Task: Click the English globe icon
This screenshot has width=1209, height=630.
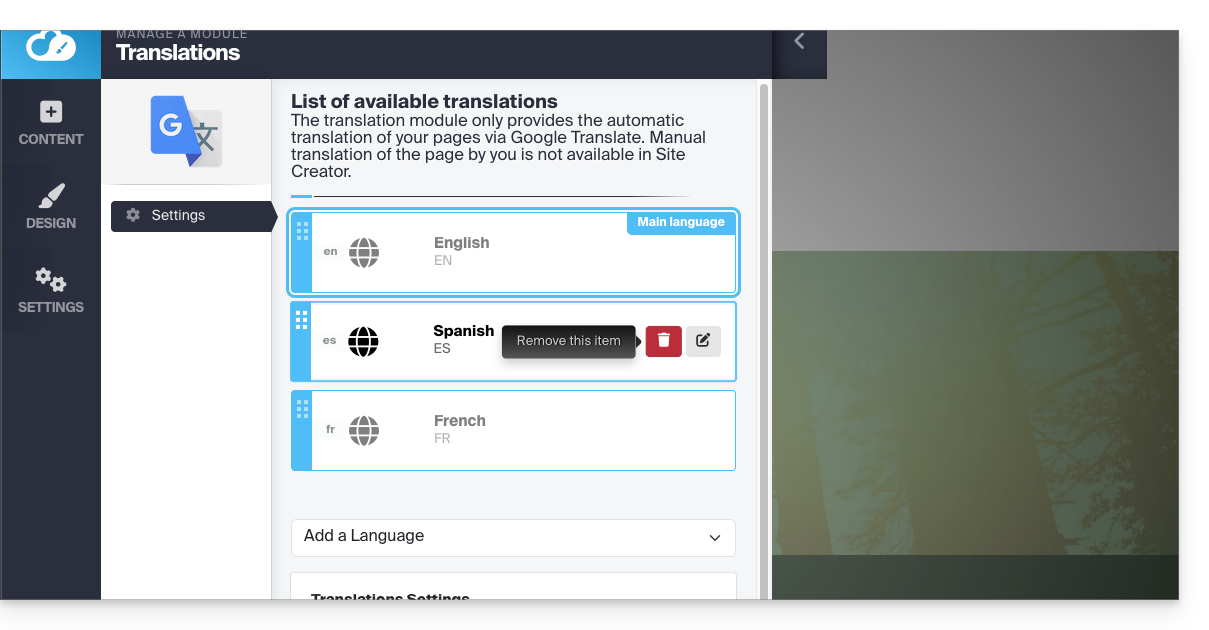Action: 364,253
